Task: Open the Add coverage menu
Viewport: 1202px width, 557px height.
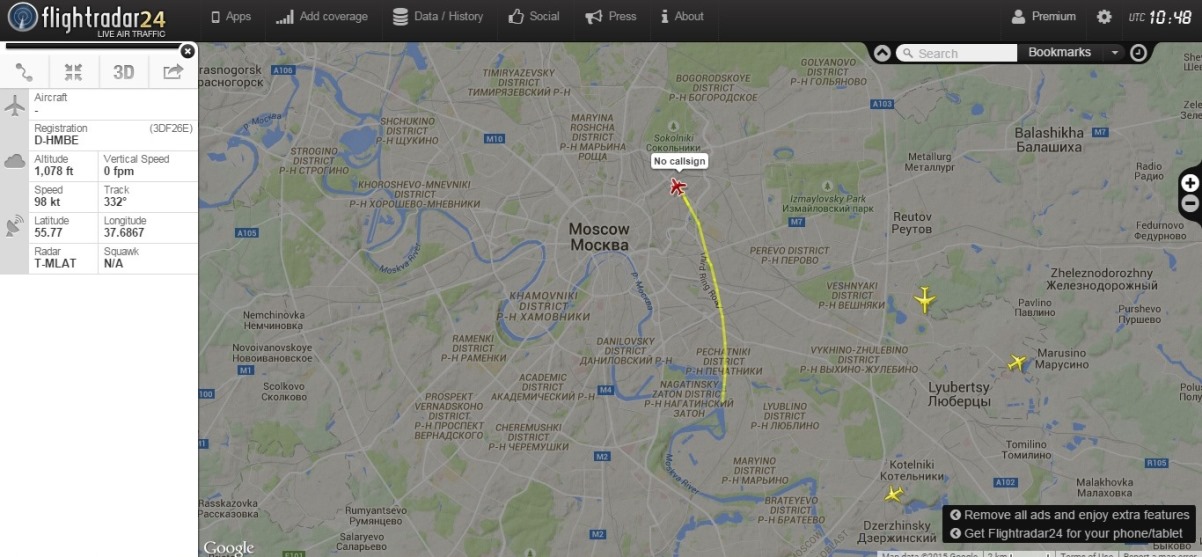Action: tap(322, 17)
